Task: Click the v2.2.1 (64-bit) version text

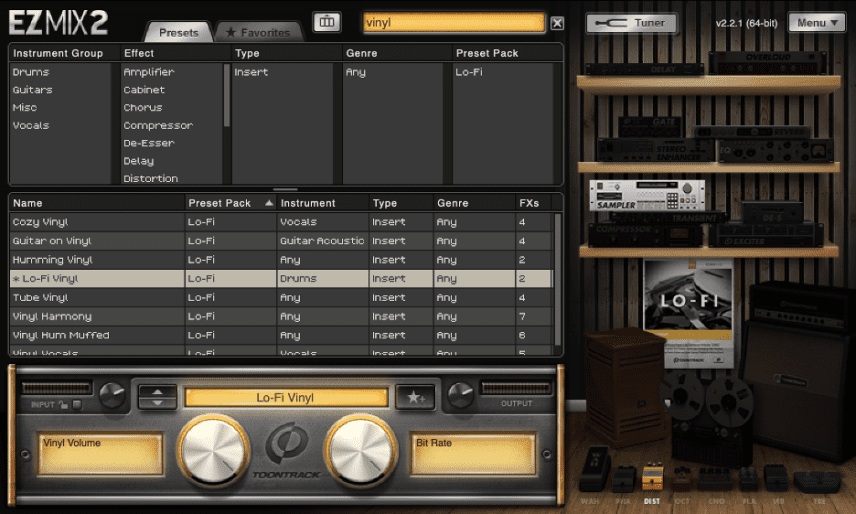Action: pyautogui.click(x=746, y=23)
